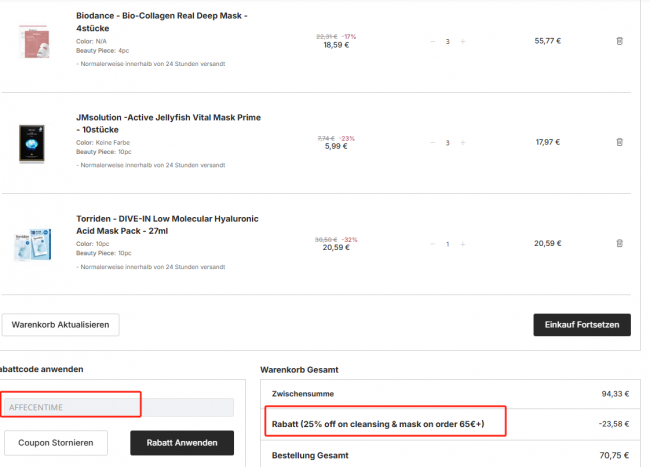Screen dimensions: 650x467
Task: Open Torriden DIVE-IN Hyaluronic Mask Pack link
Action: tap(167, 225)
